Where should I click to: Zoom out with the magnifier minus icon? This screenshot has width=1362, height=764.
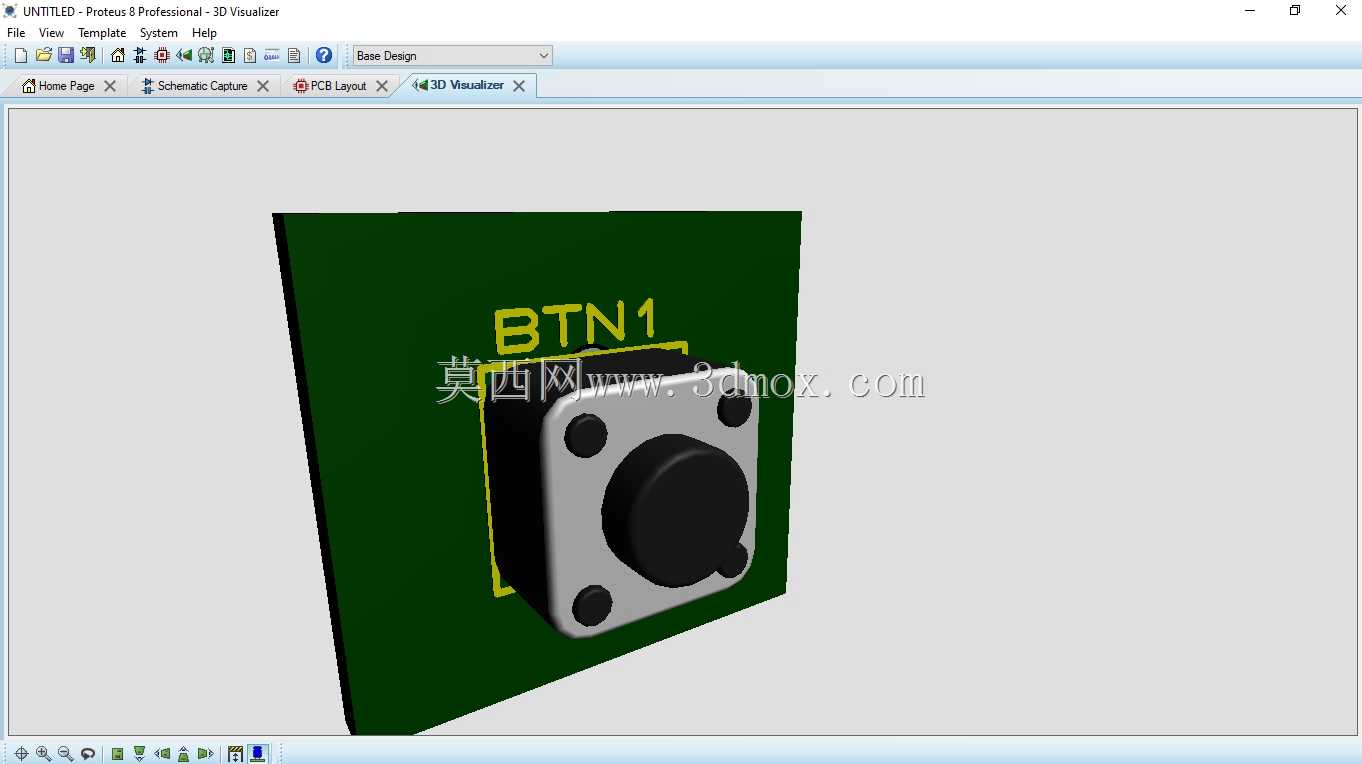tap(65, 754)
